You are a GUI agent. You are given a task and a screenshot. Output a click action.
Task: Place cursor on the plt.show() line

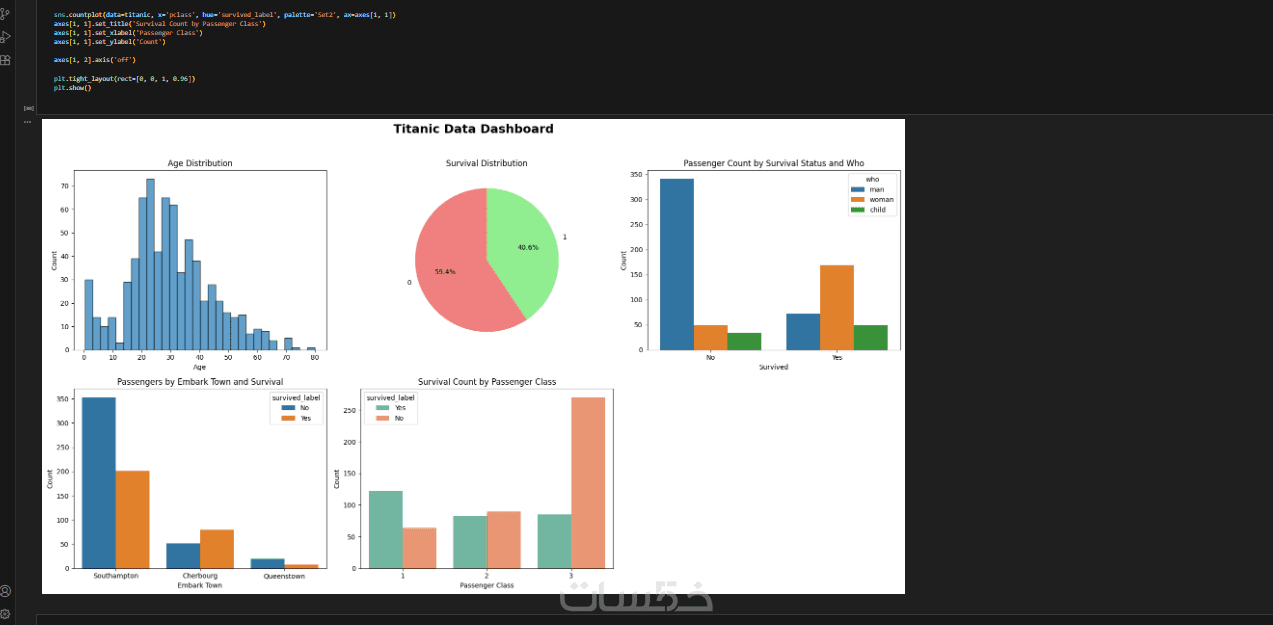click(72, 87)
